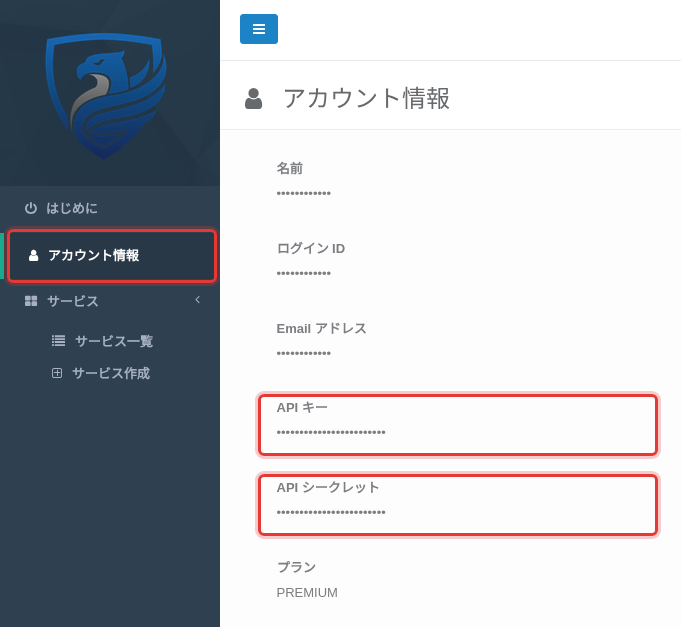Click the user icon in page heading

(254, 98)
